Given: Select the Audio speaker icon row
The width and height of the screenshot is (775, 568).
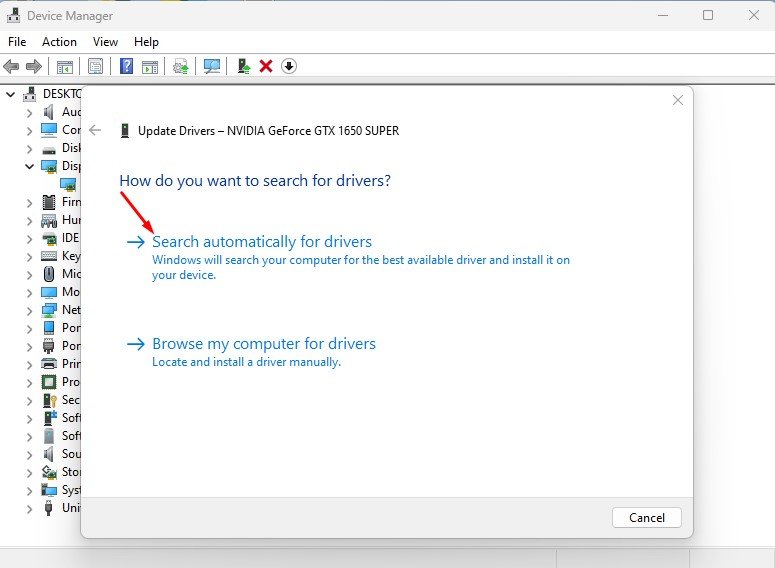Looking at the screenshot, I should pyautogui.click(x=48, y=112).
